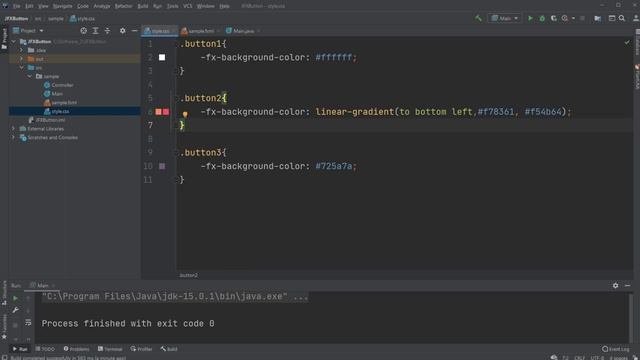Open the Build tool window
Image resolution: width=640 pixels, height=360 pixels.
[x=169, y=349]
